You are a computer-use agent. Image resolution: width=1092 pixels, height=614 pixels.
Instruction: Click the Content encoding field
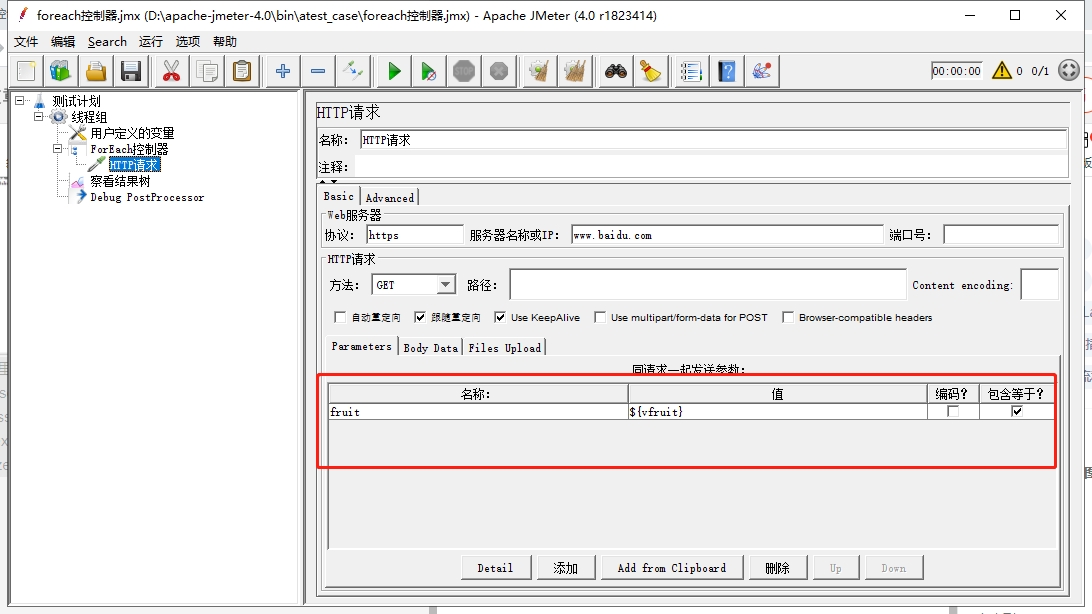point(1039,285)
